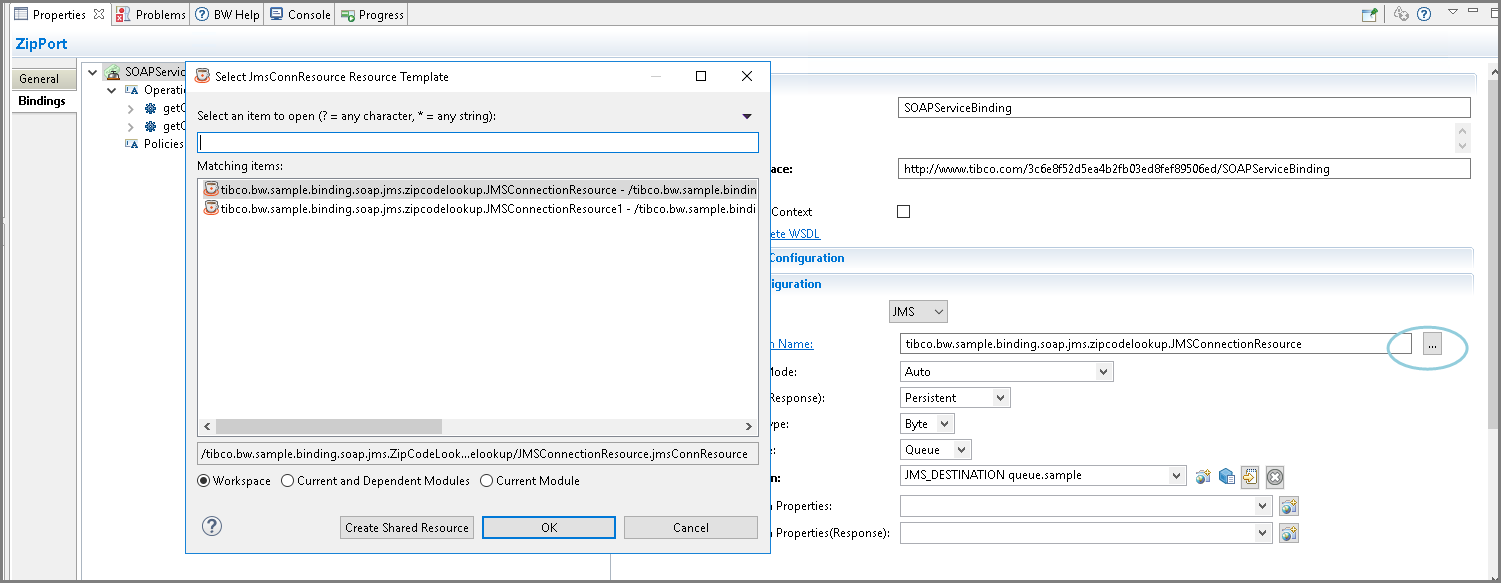Viewport: 1501px width, 583px height.
Task: Click the WSDL hyperlink
Action: 795,234
